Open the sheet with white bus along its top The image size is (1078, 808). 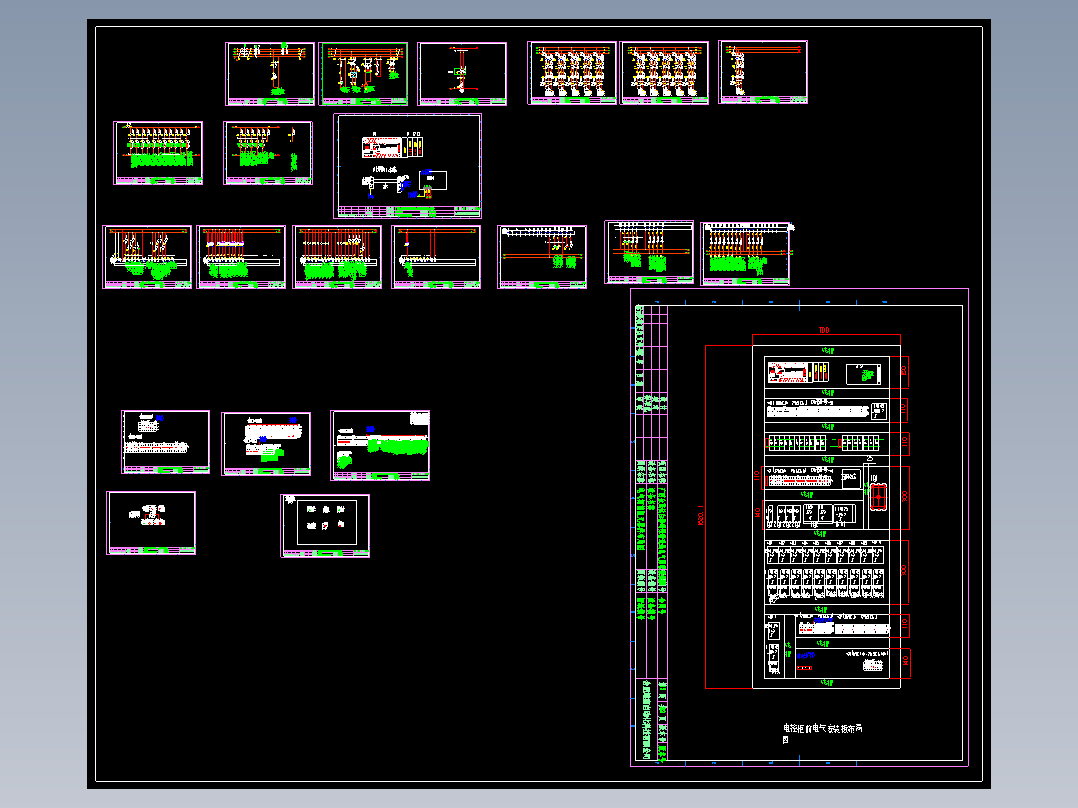542,256
